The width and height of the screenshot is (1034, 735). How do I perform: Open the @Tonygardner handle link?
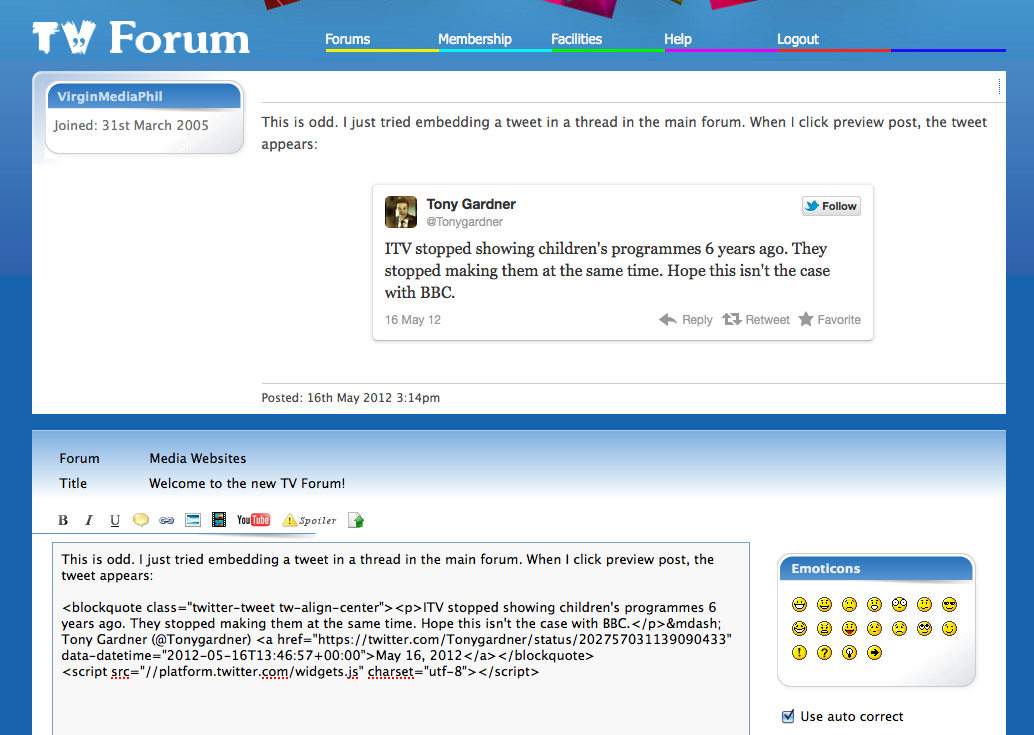pos(464,222)
